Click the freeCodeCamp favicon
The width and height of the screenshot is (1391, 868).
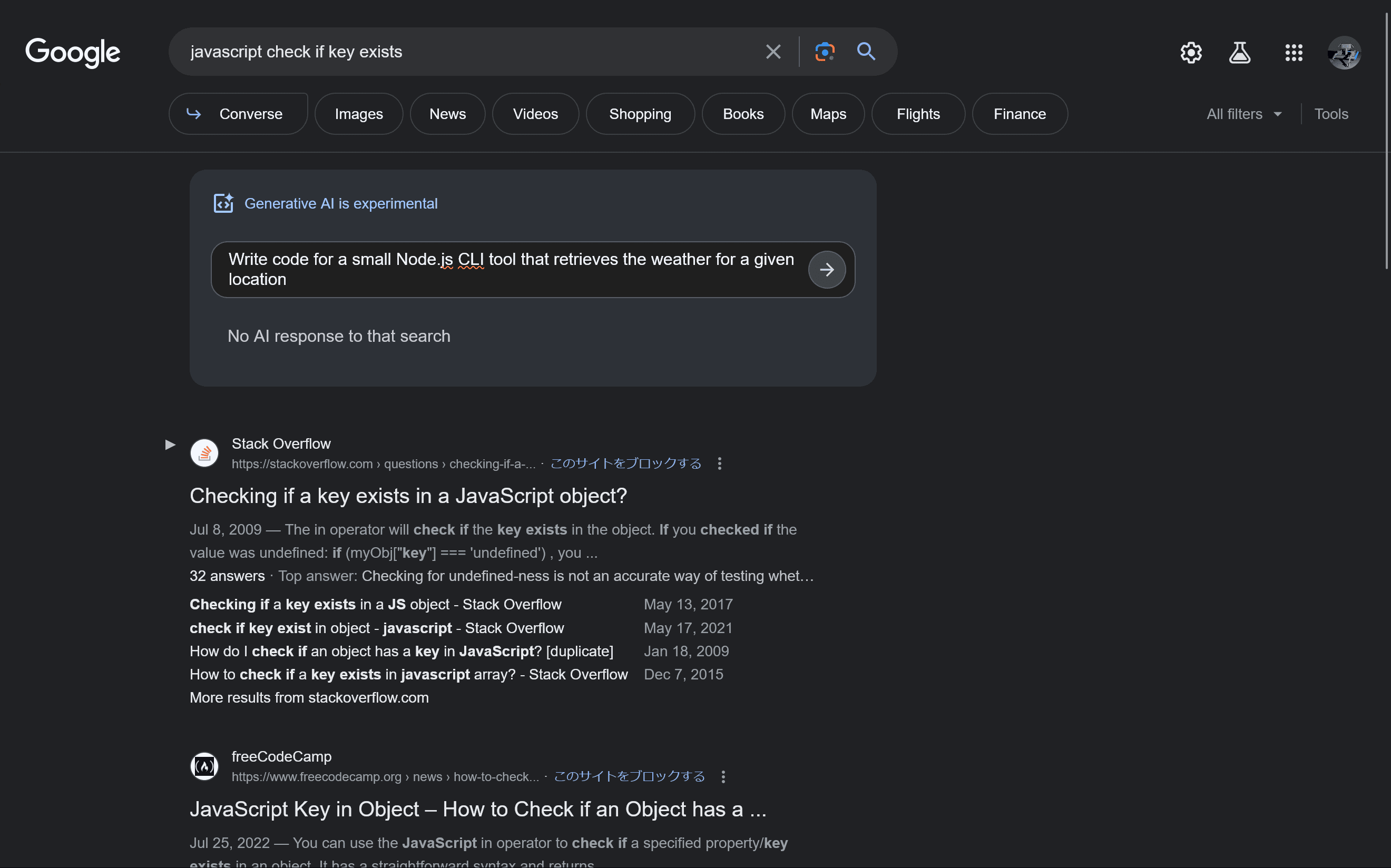tap(204, 766)
